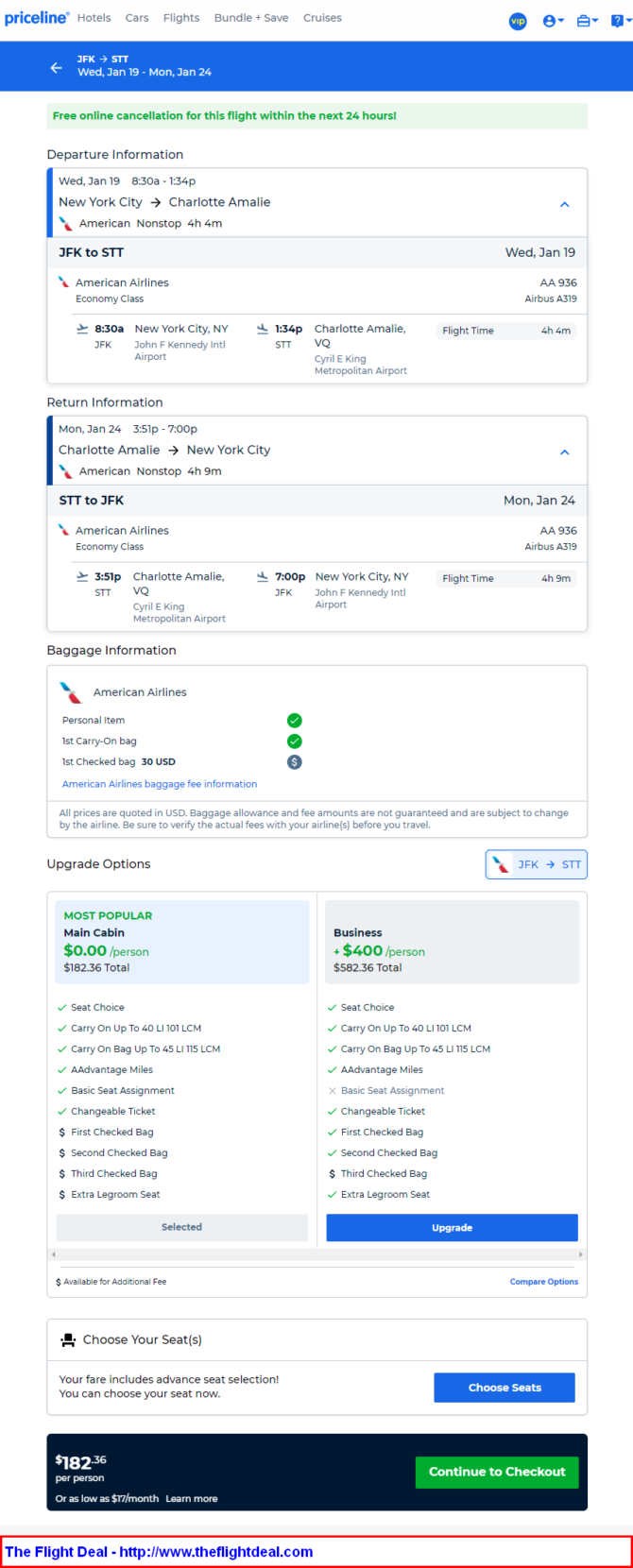Collapse the departure flight details chevron
This screenshot has height=1568, width=633.
pos(564,204)
